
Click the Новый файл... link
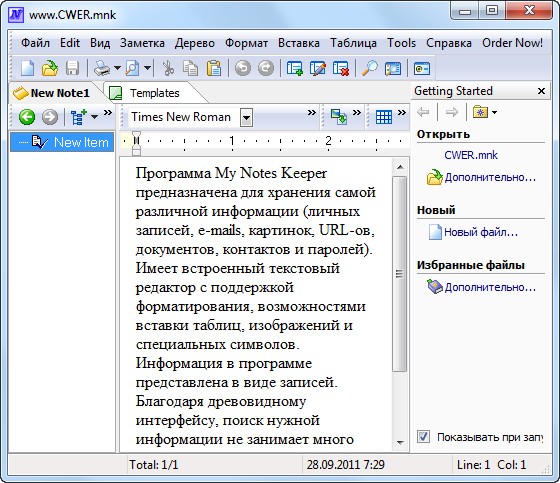(x=481, y=232)
